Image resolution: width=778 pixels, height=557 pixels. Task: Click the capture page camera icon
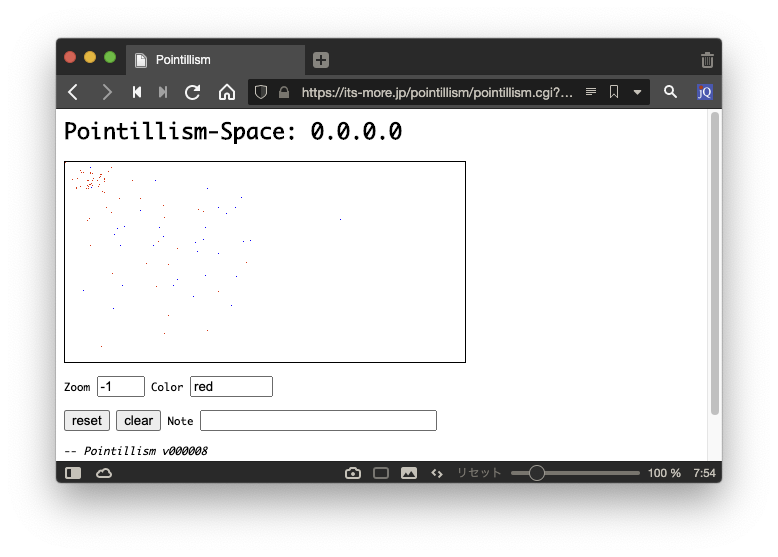[353, 473]
